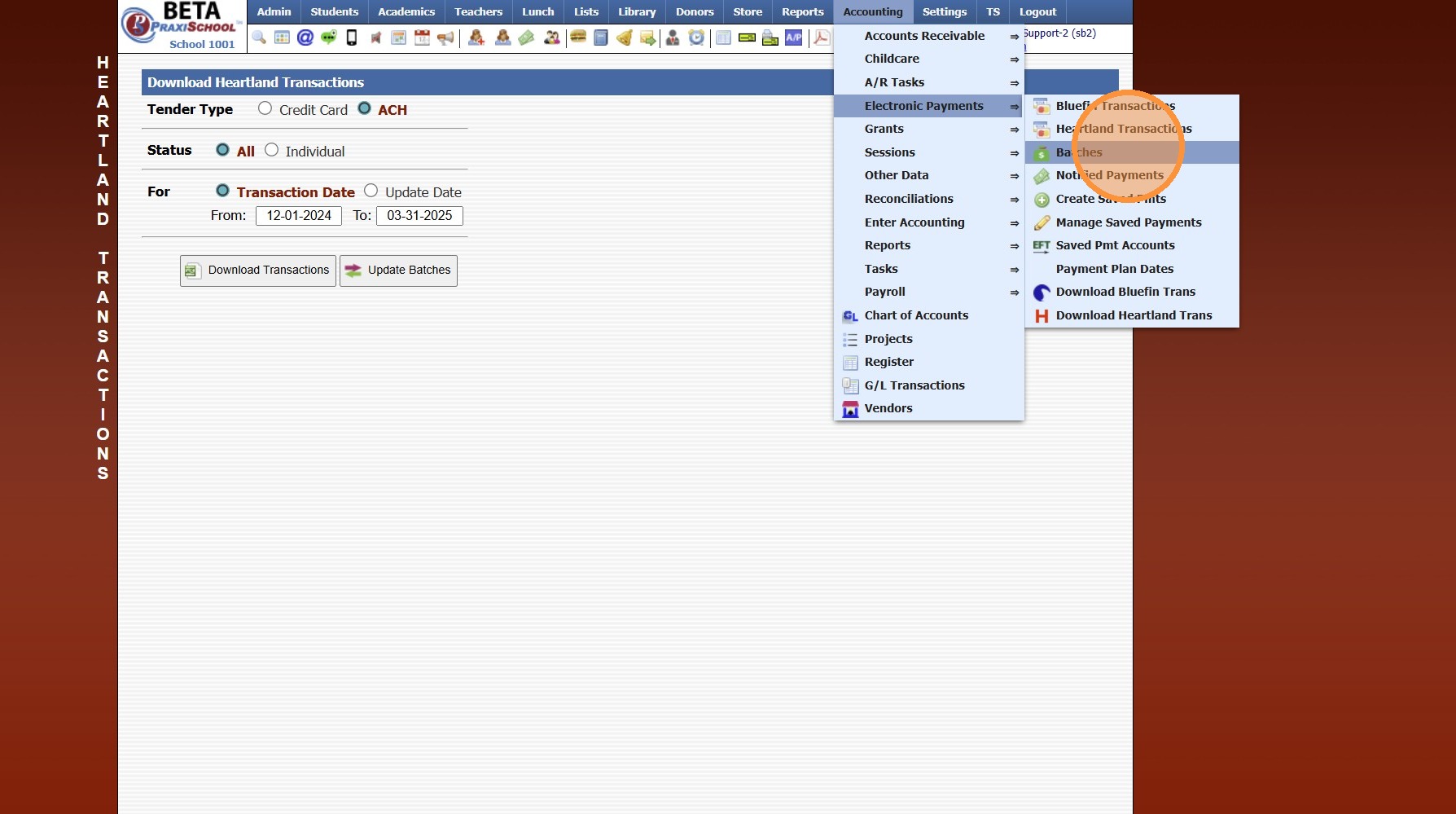Open Vendors from the Accounting menu

tap(928, 408)
